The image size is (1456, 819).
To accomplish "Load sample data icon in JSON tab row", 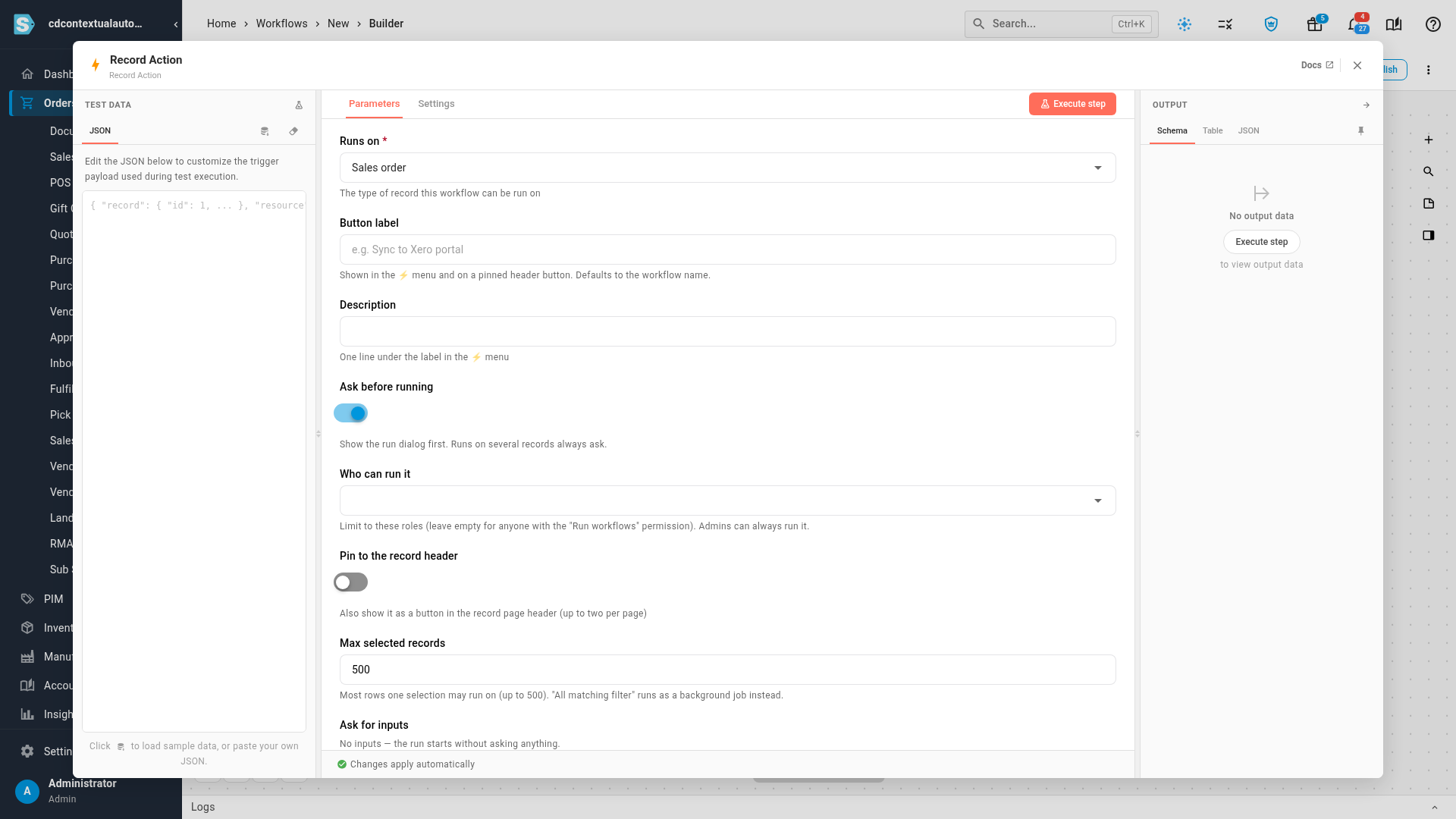I will pyautogui.click(x=265, y=131).
